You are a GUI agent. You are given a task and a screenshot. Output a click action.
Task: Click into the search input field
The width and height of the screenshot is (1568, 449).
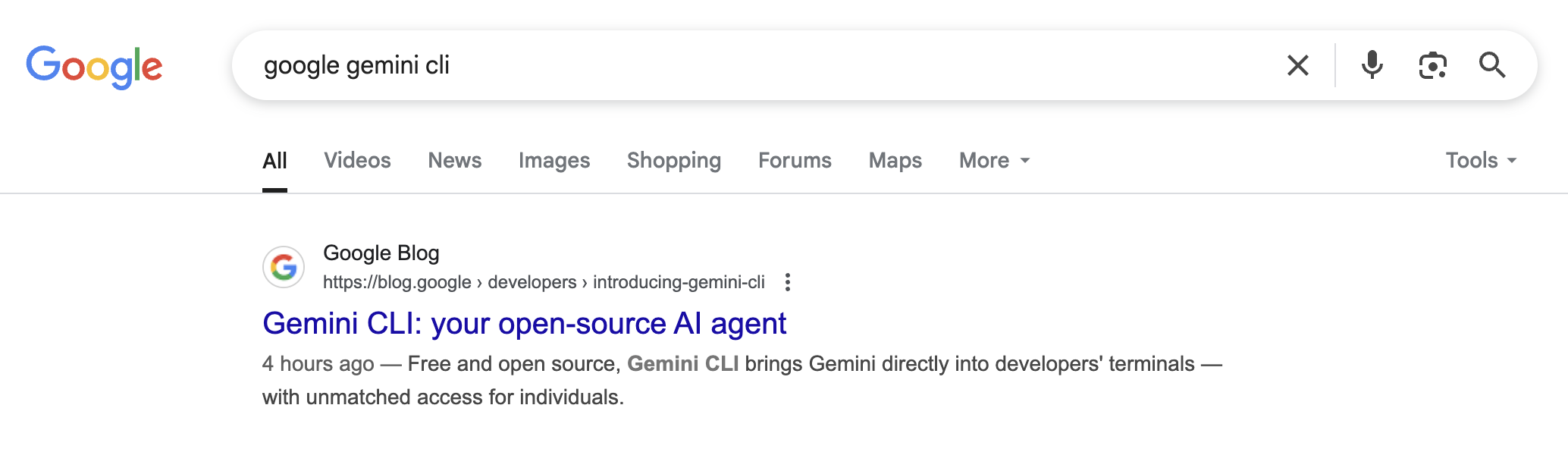(x=758, y=65)
